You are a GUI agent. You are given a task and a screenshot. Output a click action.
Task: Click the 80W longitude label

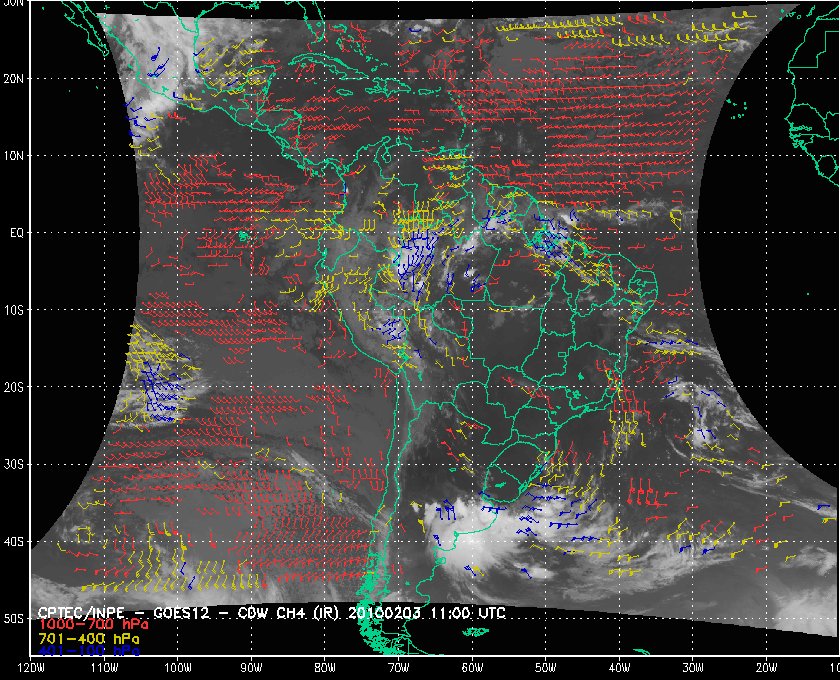pyautogui.click(x=325, y=668)
